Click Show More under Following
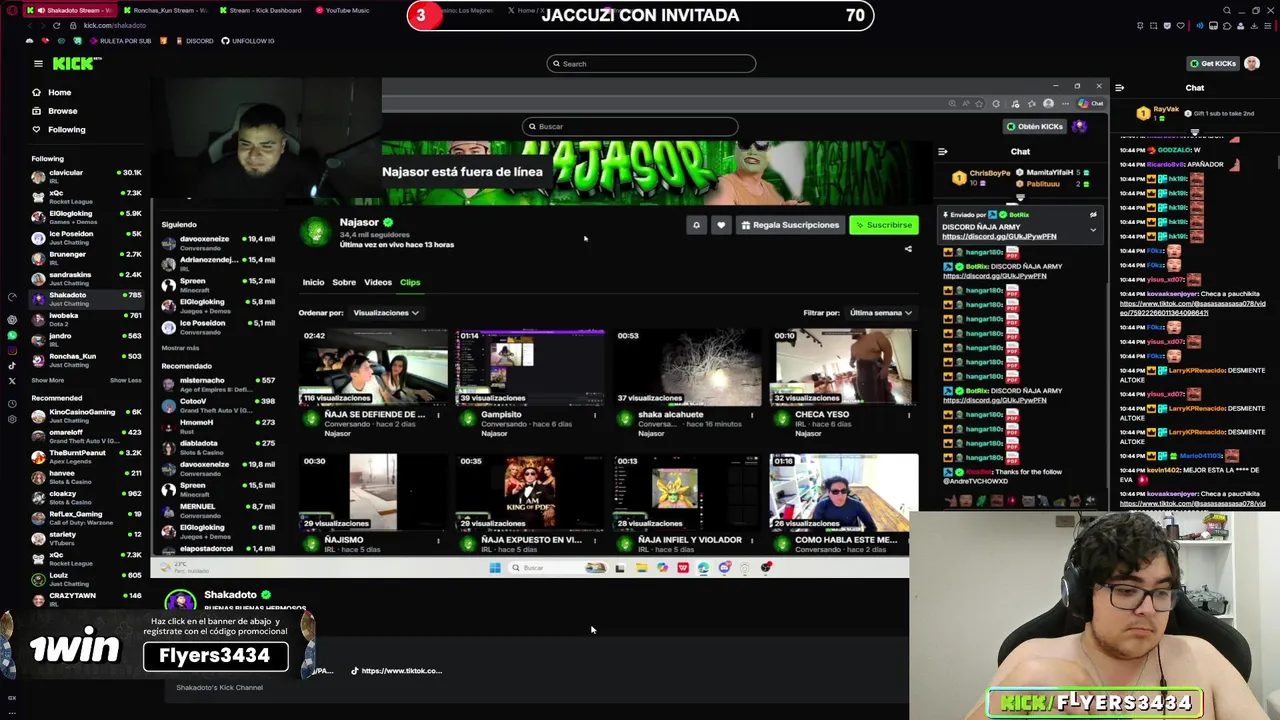Image resolution: width=1280 pixels, height=720 pixels. pyautogui.click(x=47, y=380)
